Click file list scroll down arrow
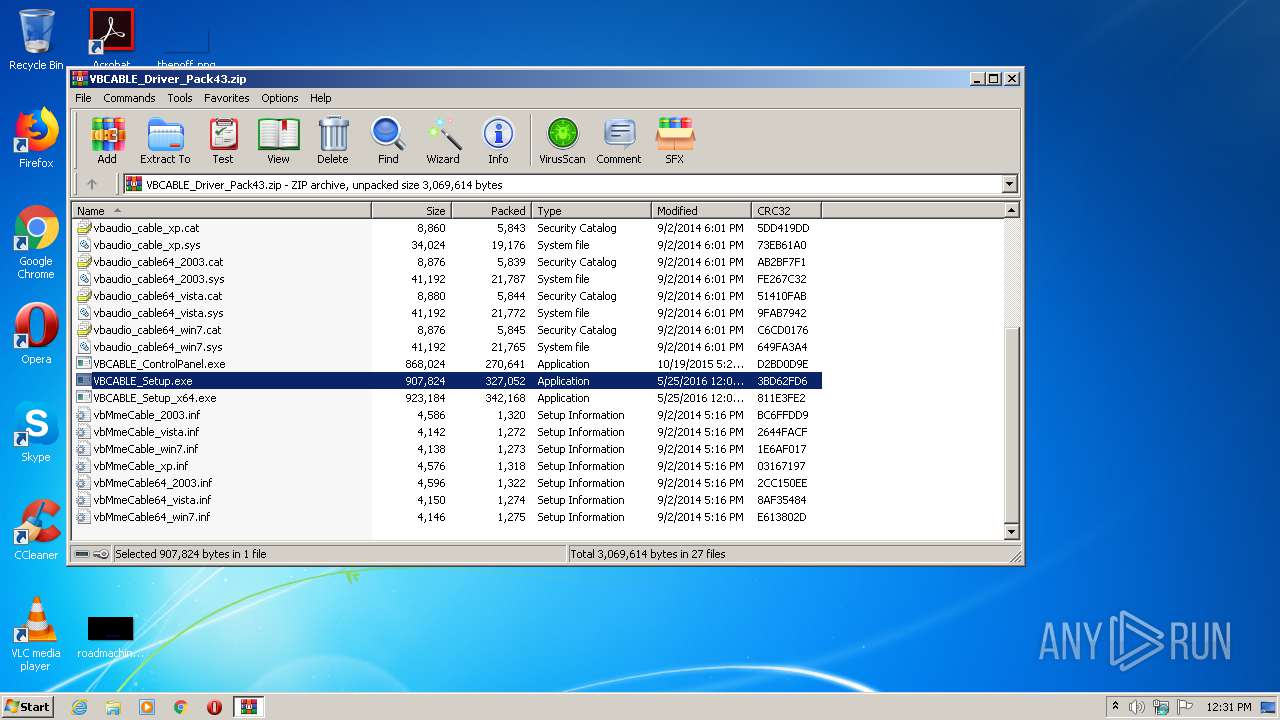The height and width of the screenshot is (720, 1280). [x=1011, y=532]
